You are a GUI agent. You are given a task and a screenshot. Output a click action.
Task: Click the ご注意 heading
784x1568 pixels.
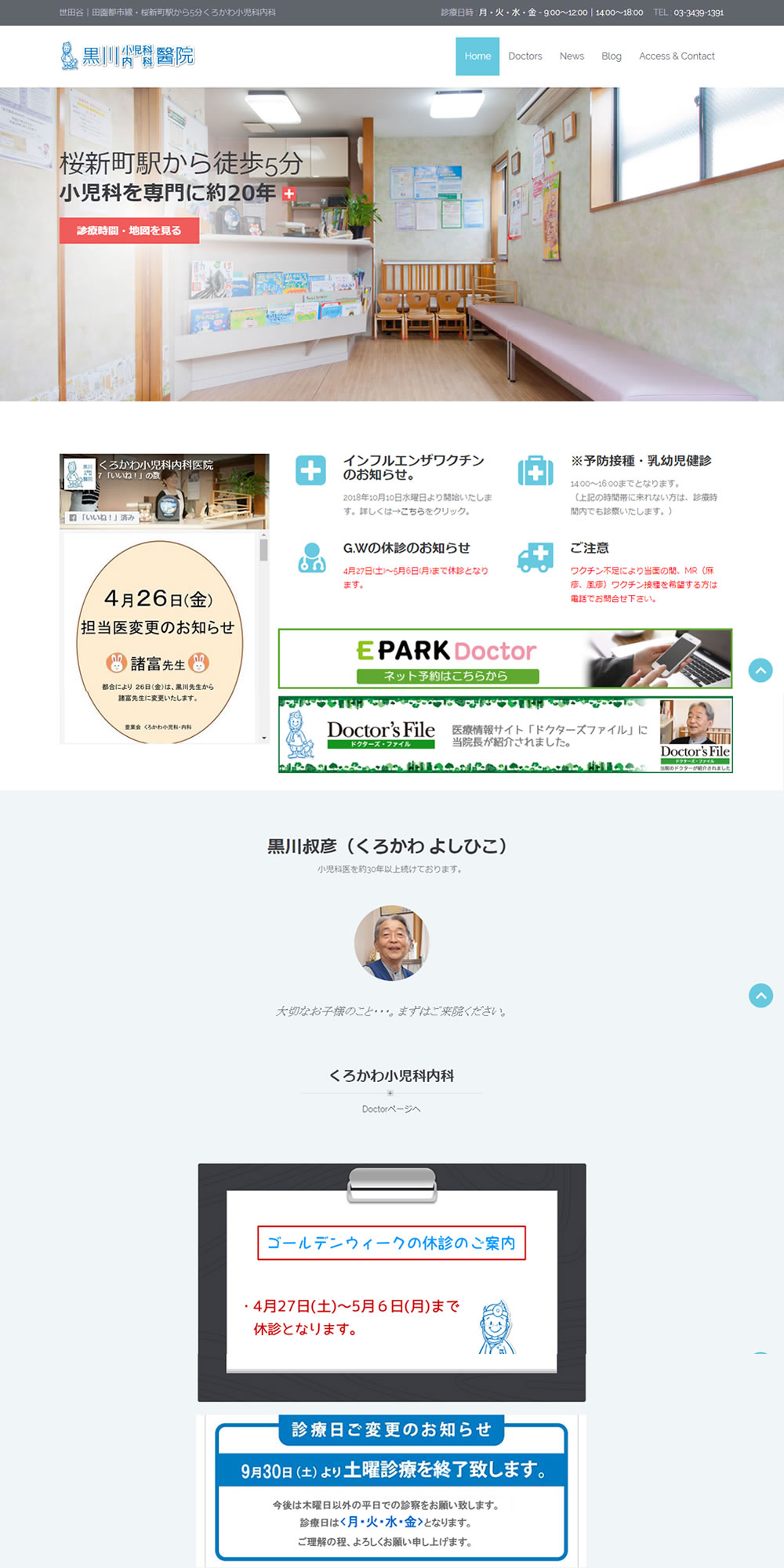point(590,548)
